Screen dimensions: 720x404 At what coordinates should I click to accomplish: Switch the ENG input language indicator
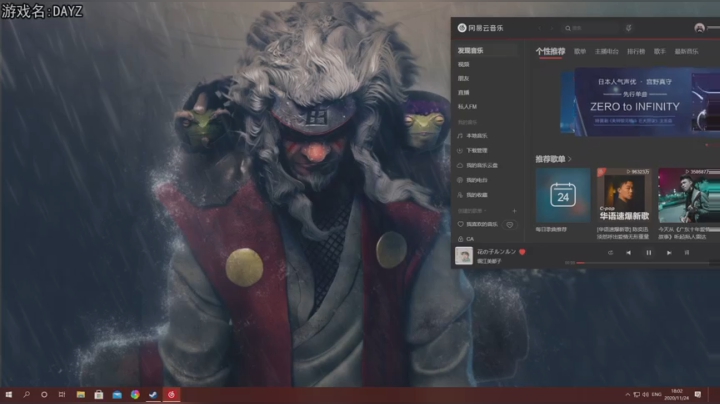click(657, 395)
